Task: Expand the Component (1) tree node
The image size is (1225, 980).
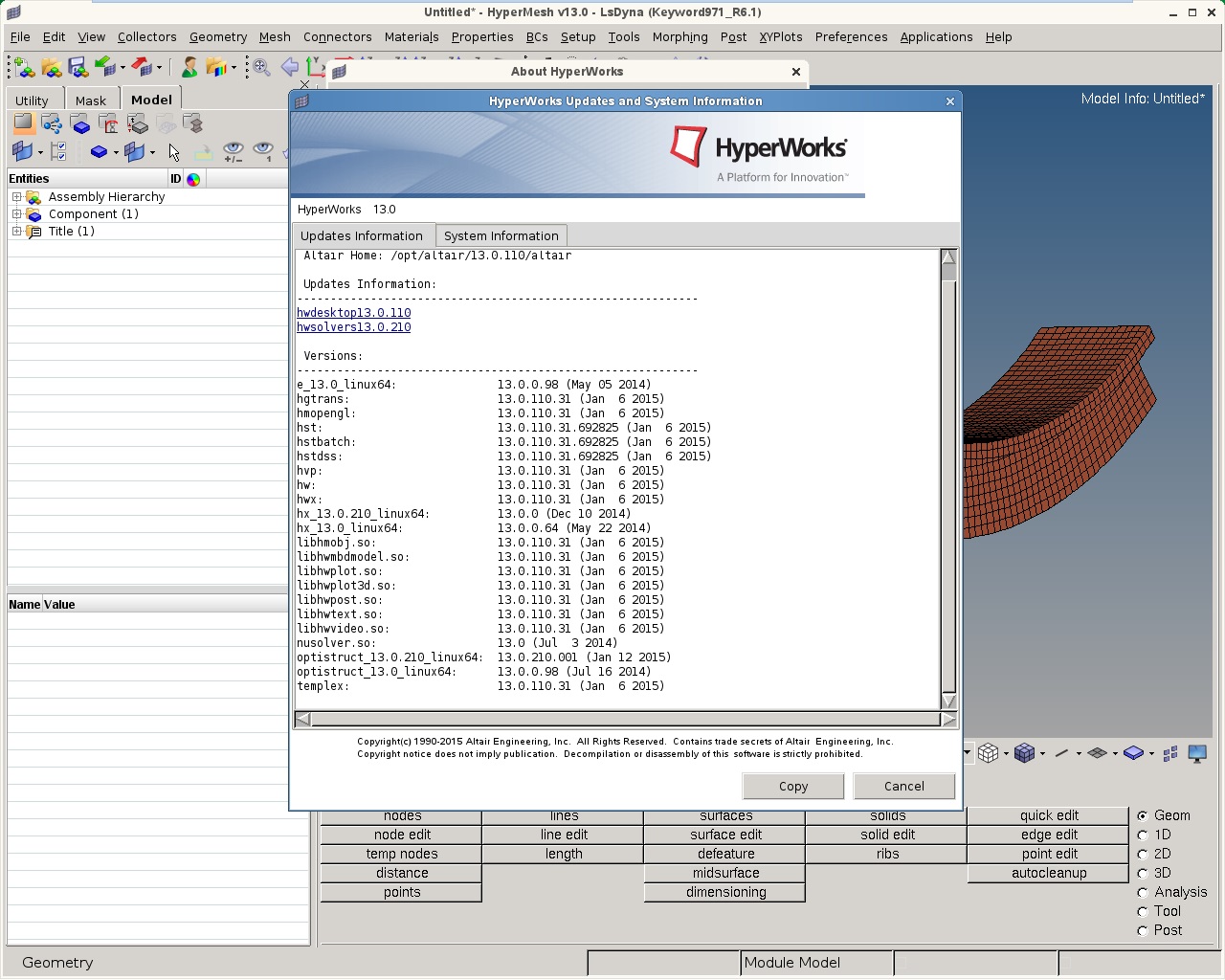Action: click(16, 214)
